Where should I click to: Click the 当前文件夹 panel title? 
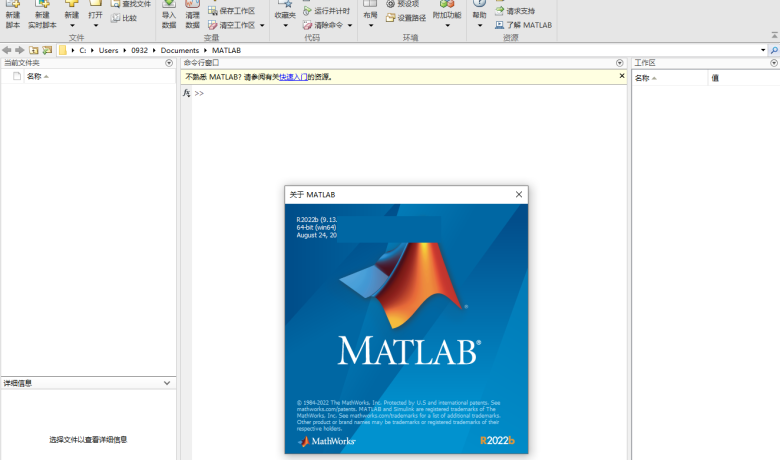pyautogui.click(x=21, y=63)
